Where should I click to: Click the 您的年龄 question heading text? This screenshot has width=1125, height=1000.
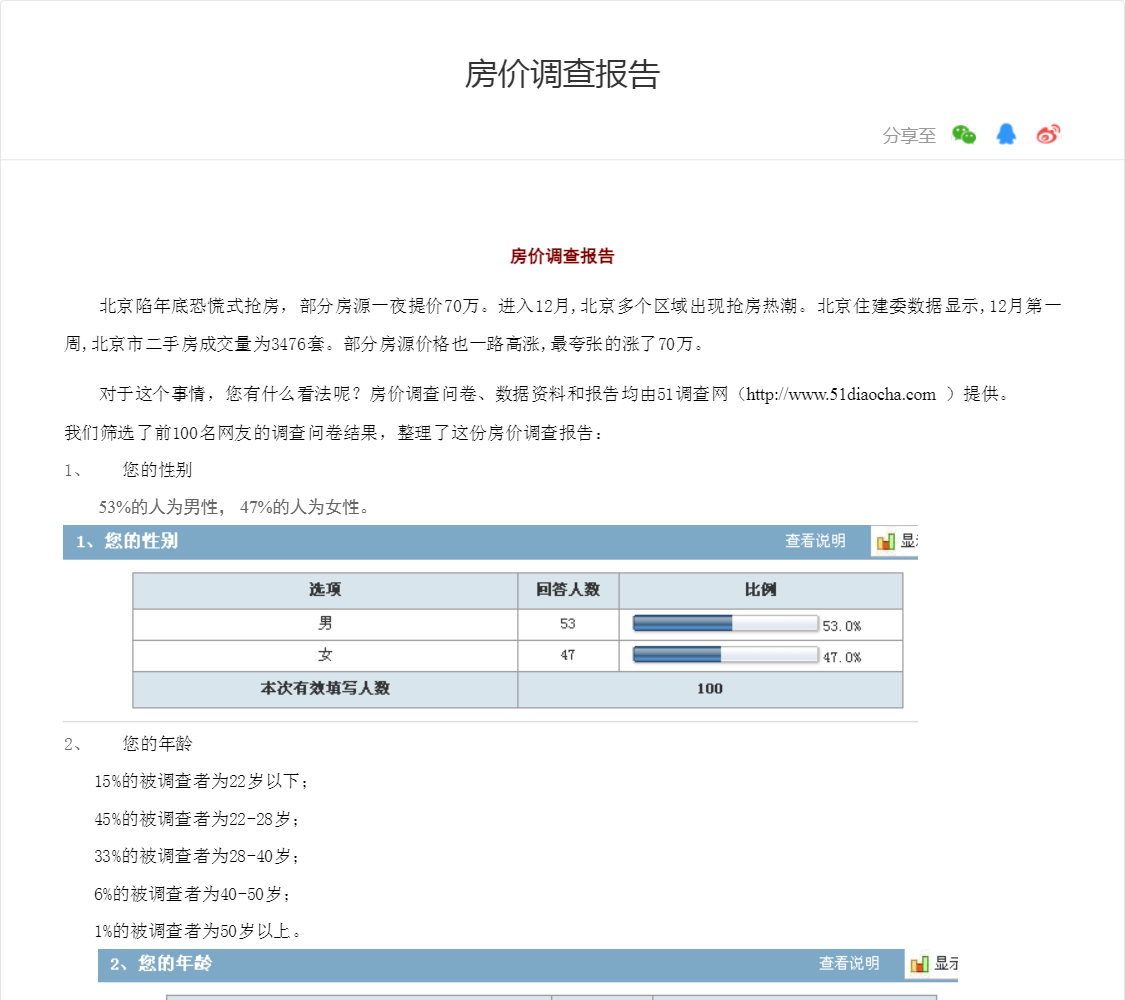point(157,744)
